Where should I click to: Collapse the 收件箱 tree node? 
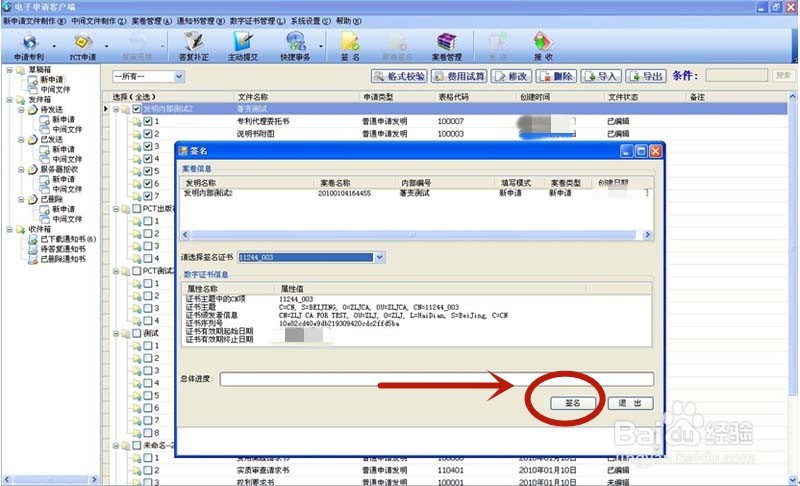(9, 229)
